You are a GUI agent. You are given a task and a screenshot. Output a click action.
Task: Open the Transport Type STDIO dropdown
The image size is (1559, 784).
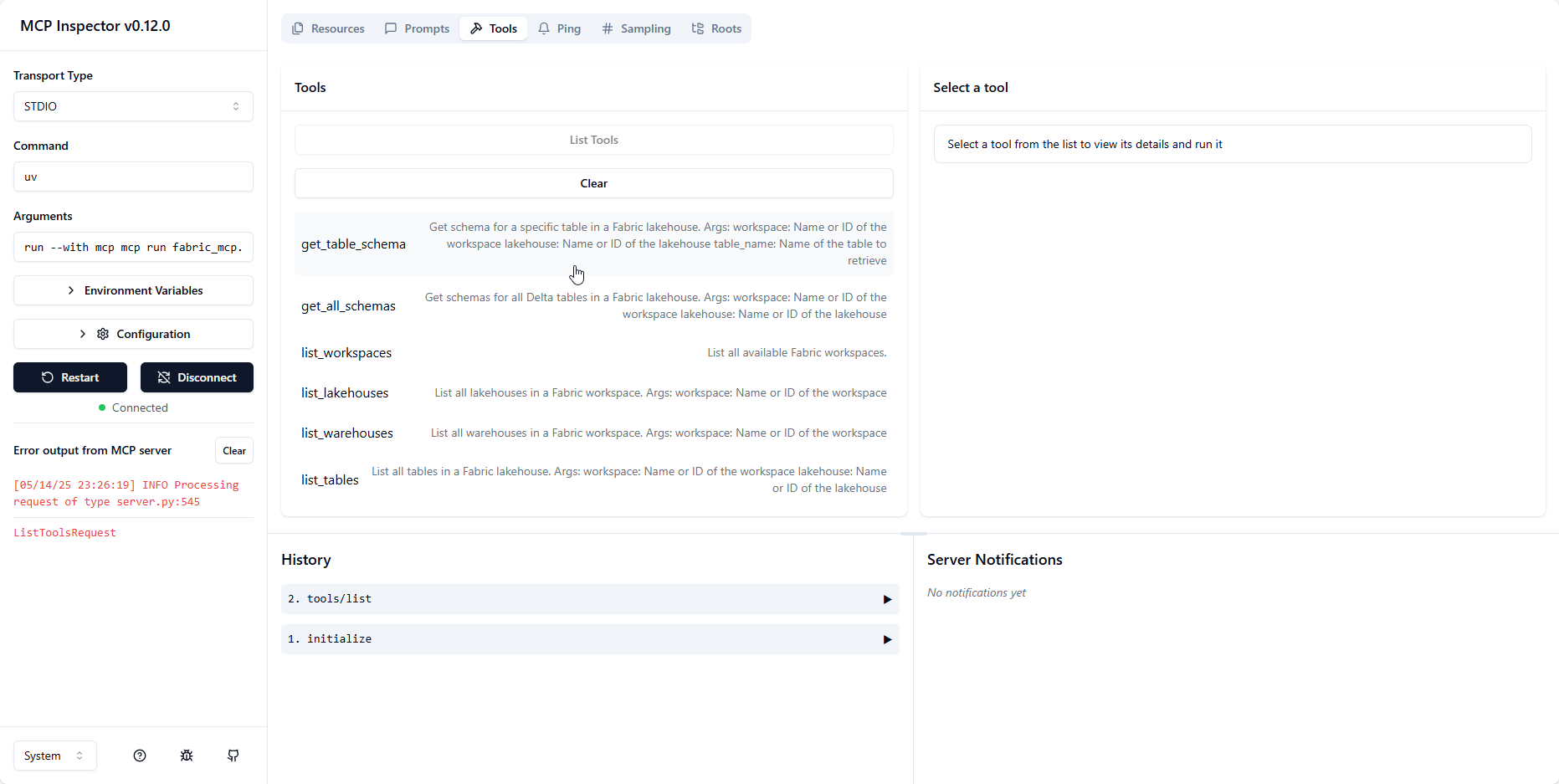coord(133,106)
